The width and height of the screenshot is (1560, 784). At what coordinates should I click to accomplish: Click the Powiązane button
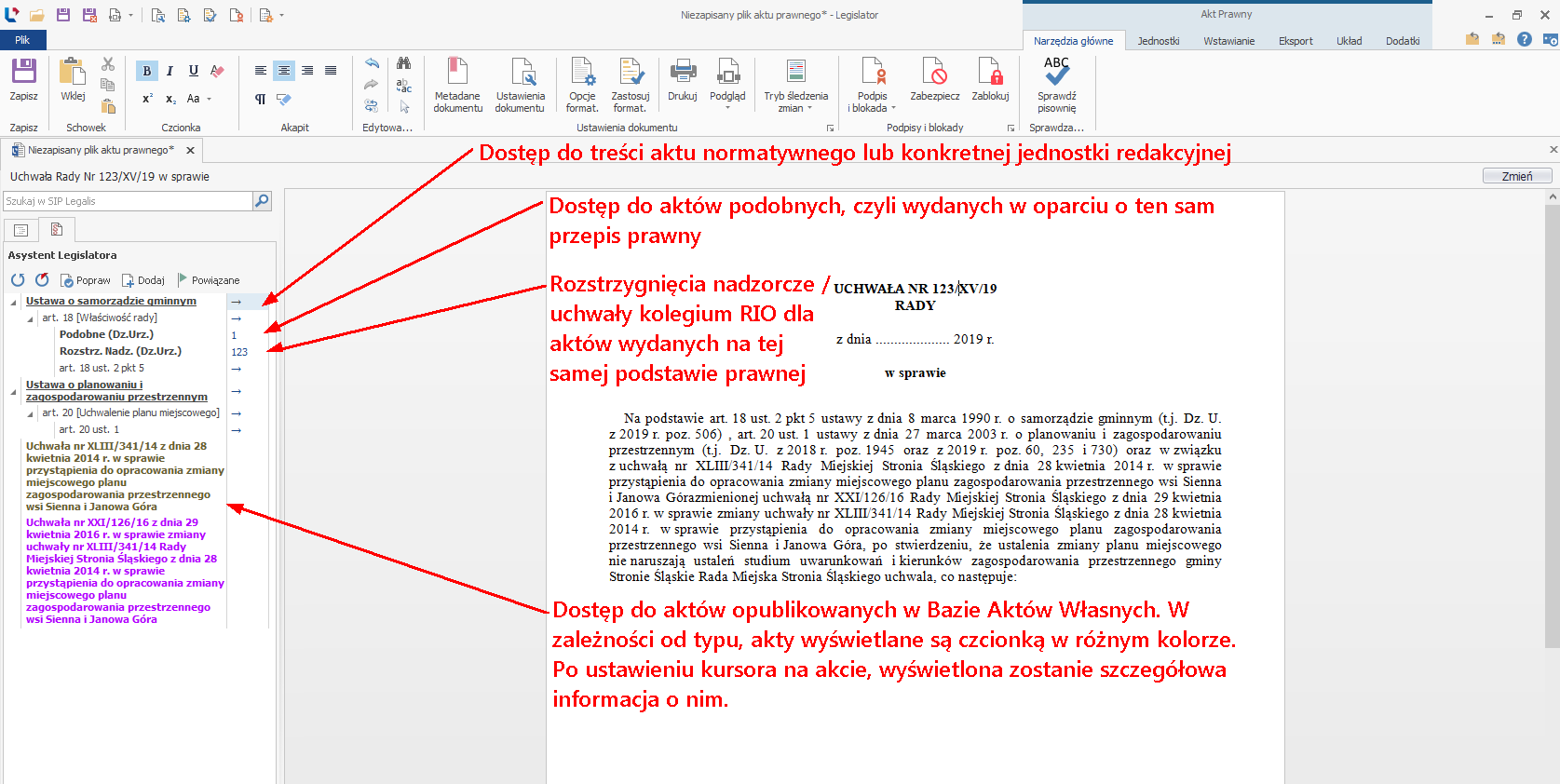[x=209, y=280]
